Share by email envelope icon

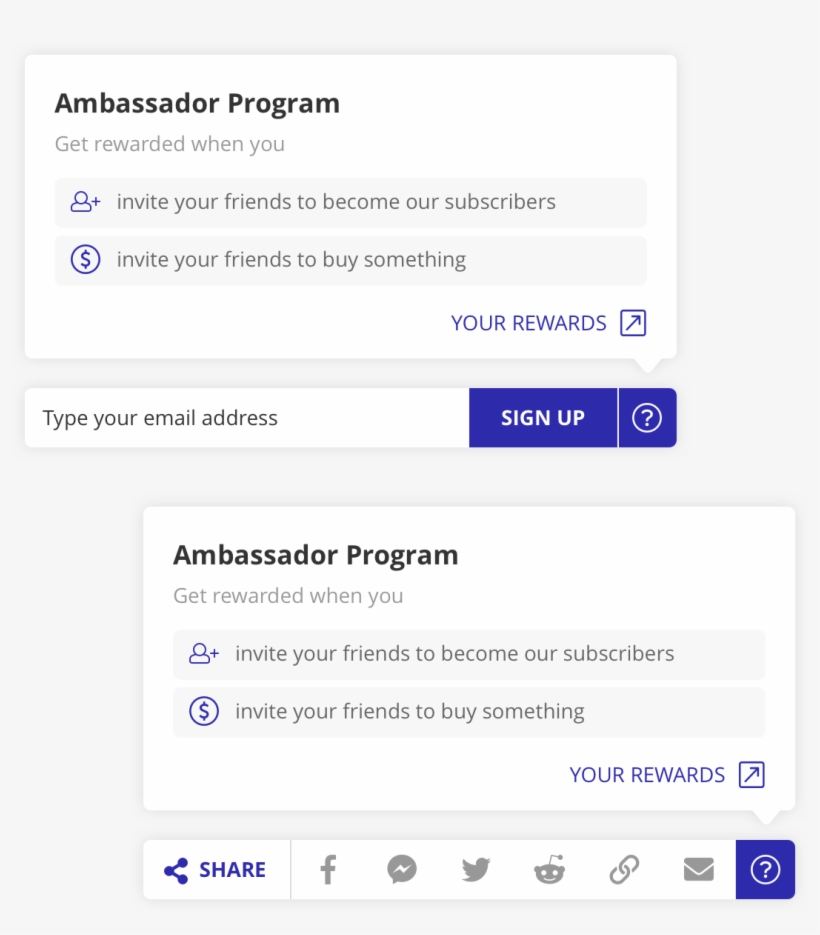click(x=699, y=870)
